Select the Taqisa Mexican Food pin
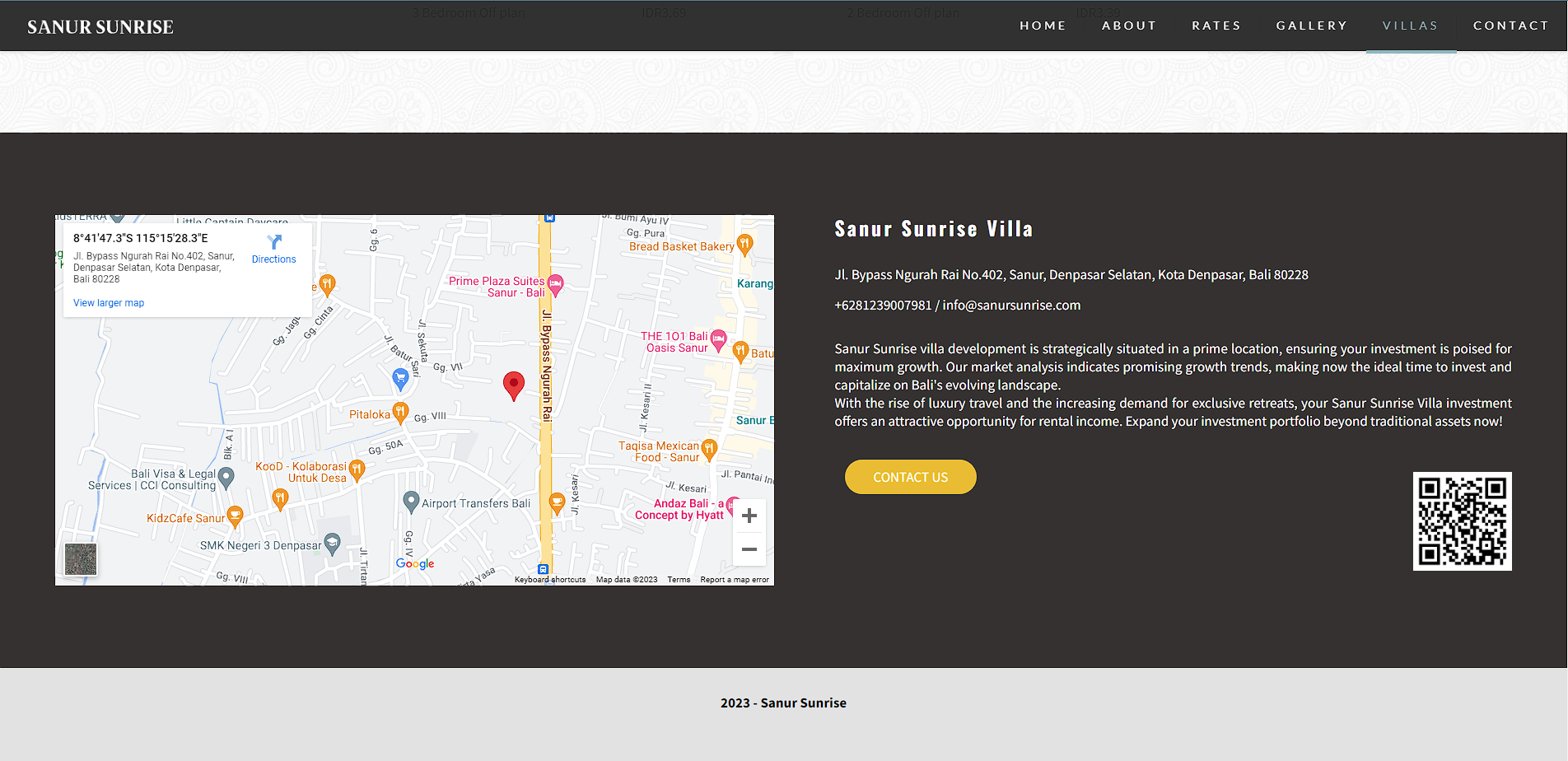 [x=709, y=449]
